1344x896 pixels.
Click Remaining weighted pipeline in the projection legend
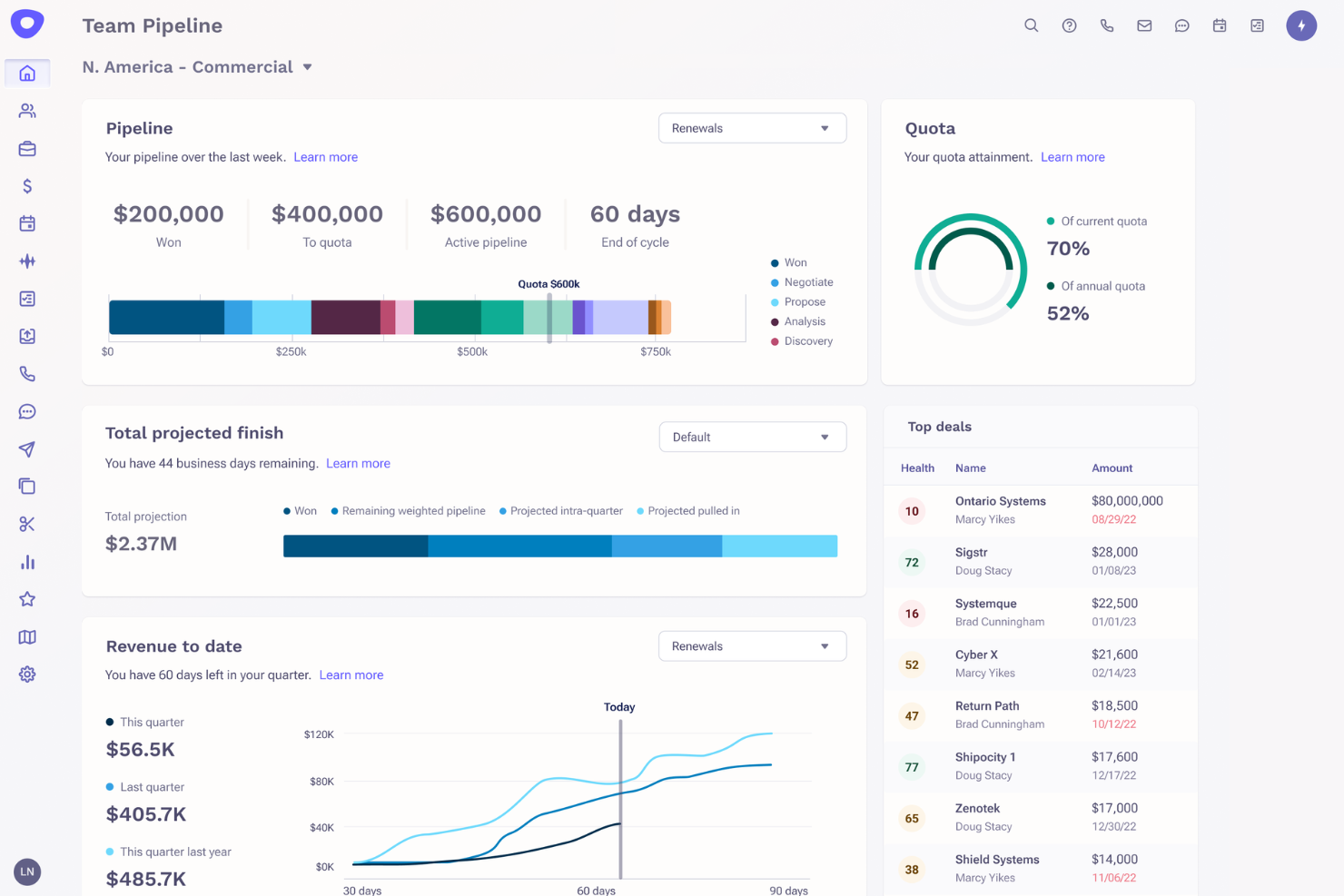click(x=408, y=511)
